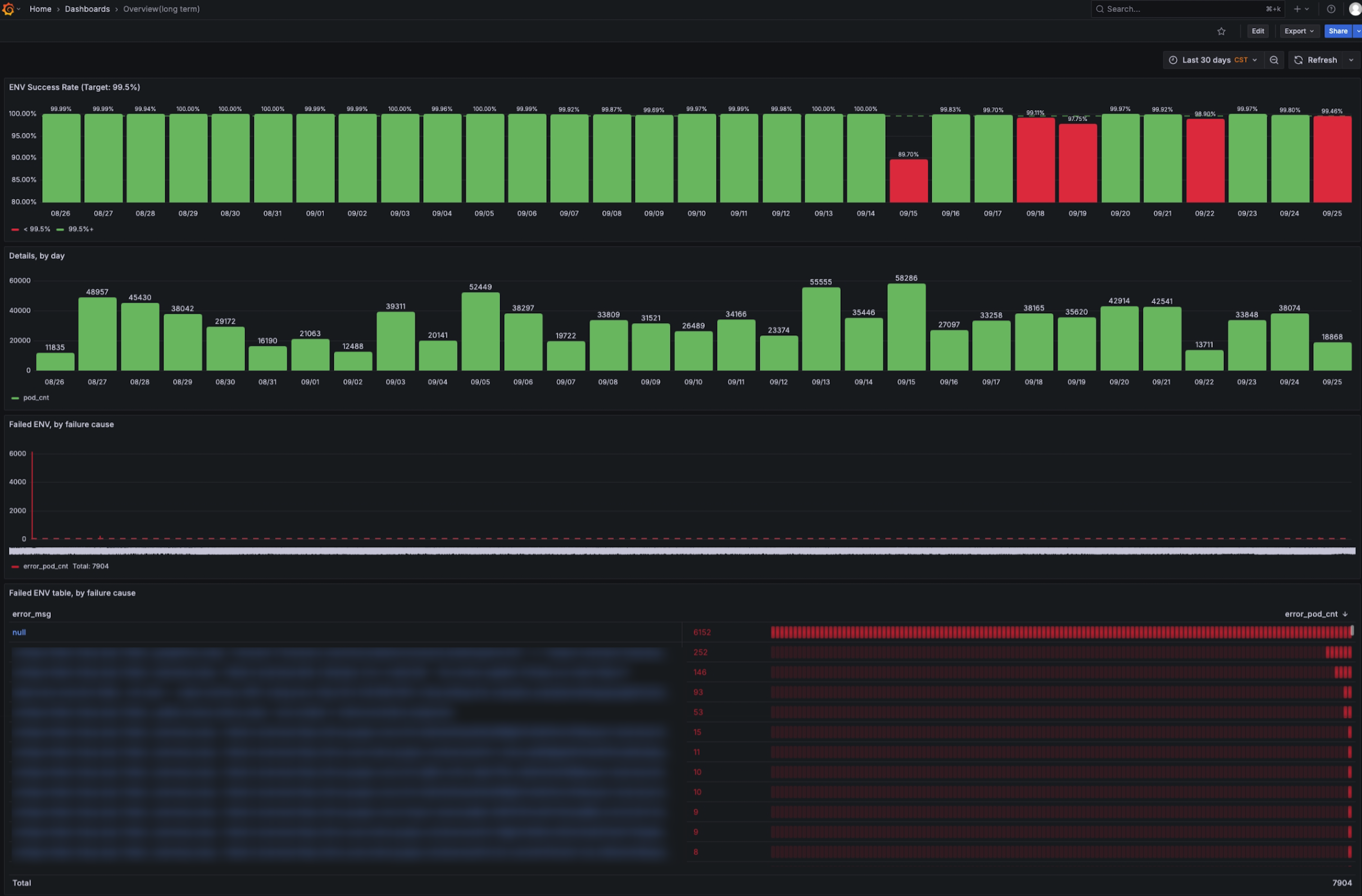
Task: Click the Edit dashboard button
Action: (1257, 31)
